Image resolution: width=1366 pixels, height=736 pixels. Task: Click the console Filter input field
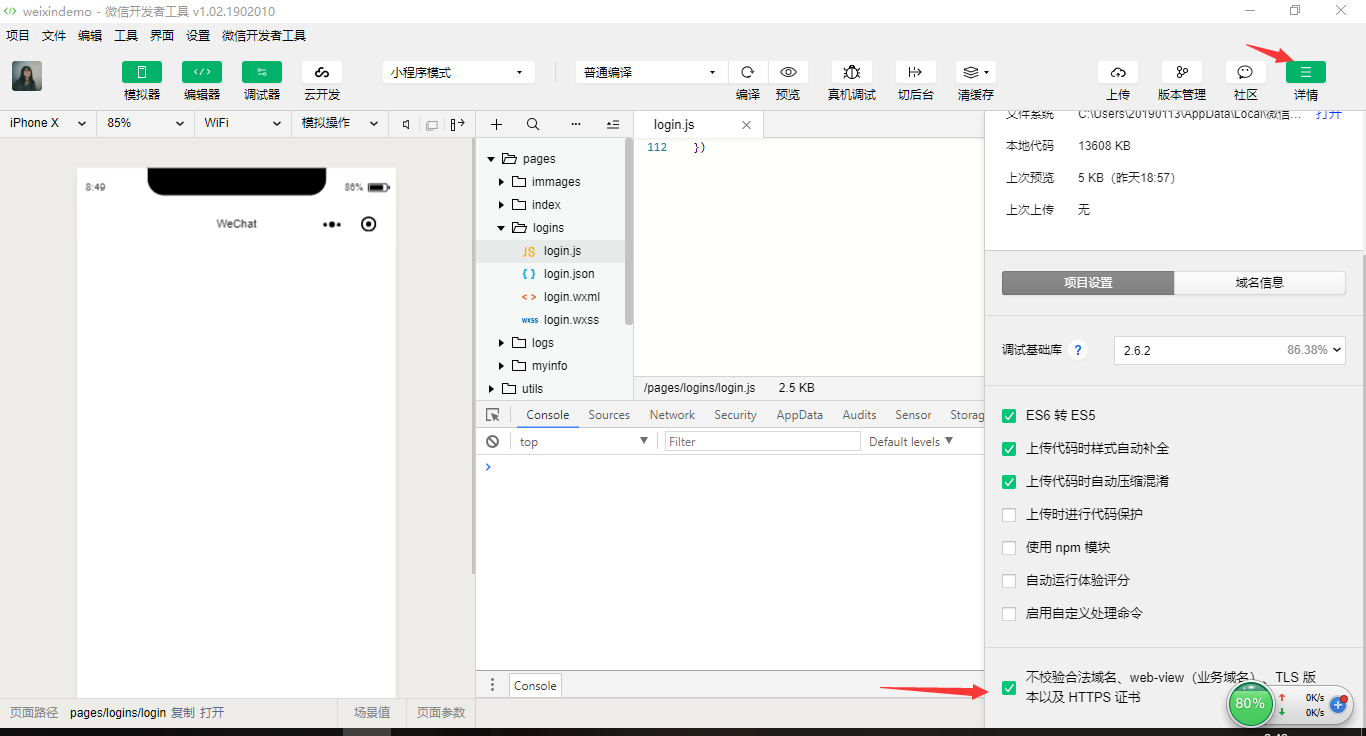point(763,442)
